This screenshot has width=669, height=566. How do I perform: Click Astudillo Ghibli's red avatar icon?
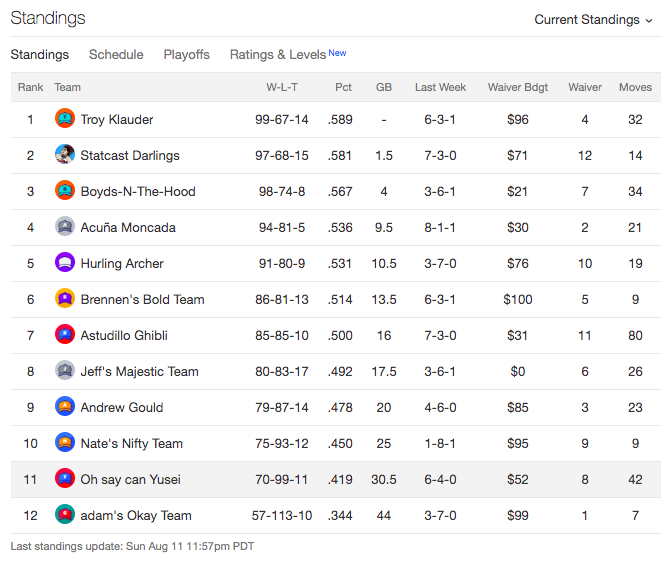pyautogui.click(x=65, y=335)
